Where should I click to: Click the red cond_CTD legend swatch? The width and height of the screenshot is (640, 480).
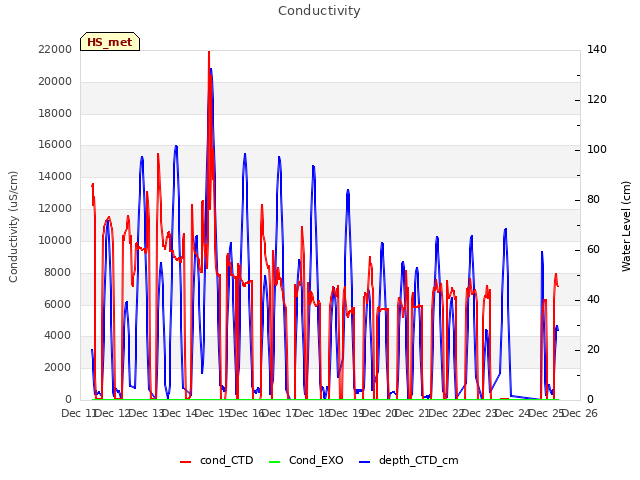(x=185, y=462)
